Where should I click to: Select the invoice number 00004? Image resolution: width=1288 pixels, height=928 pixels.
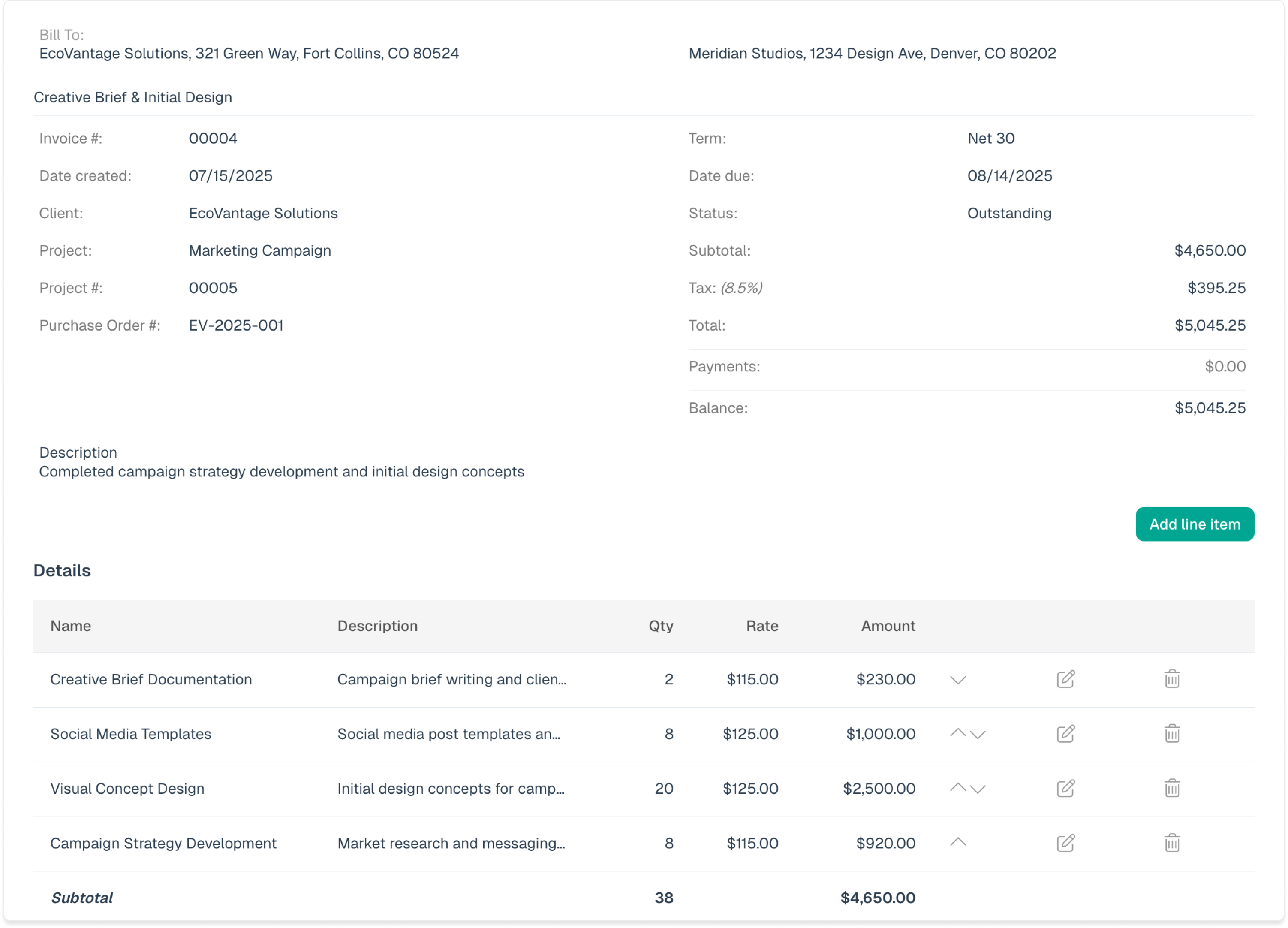click(213, 138)
